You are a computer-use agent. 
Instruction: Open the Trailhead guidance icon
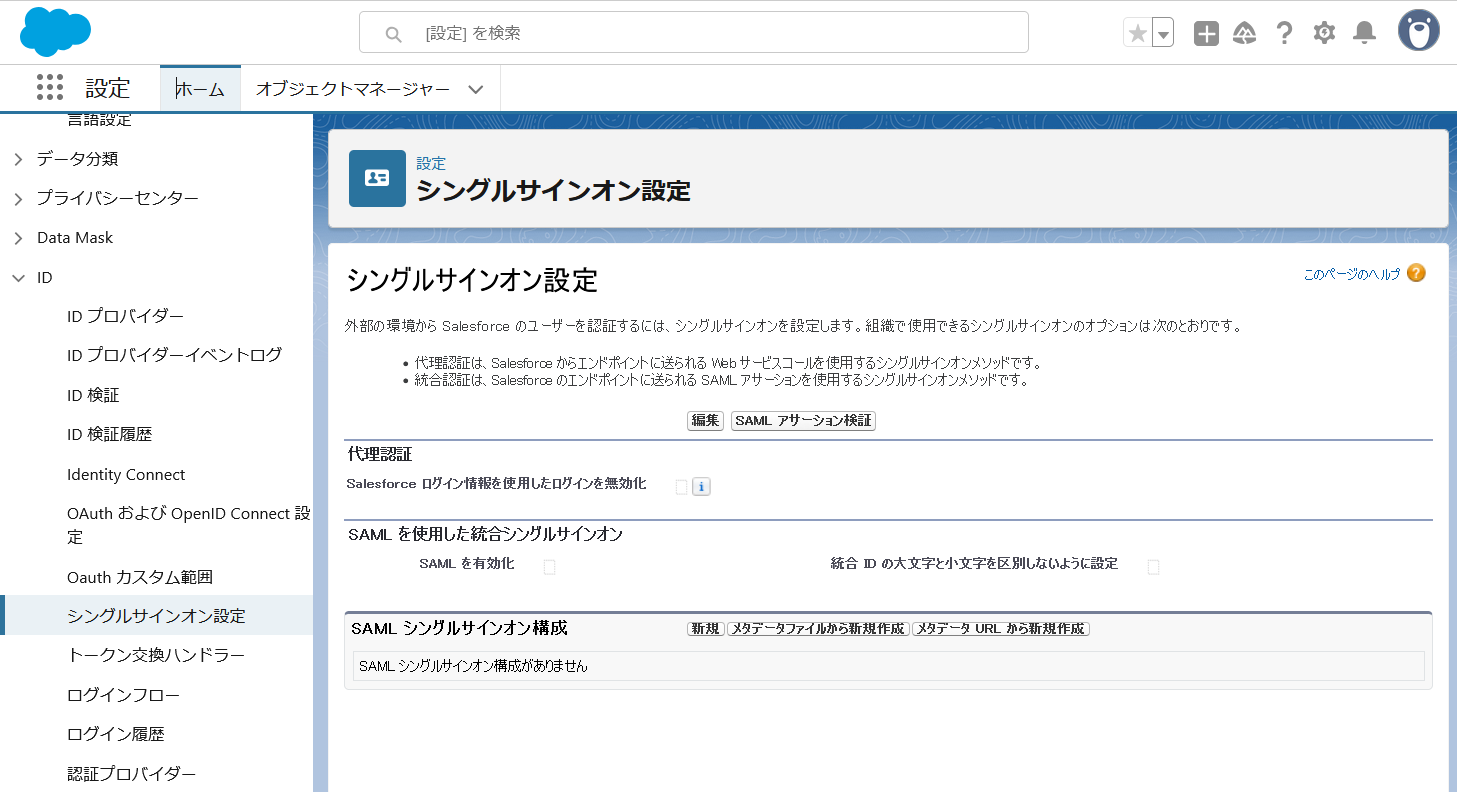point(1245,33)
